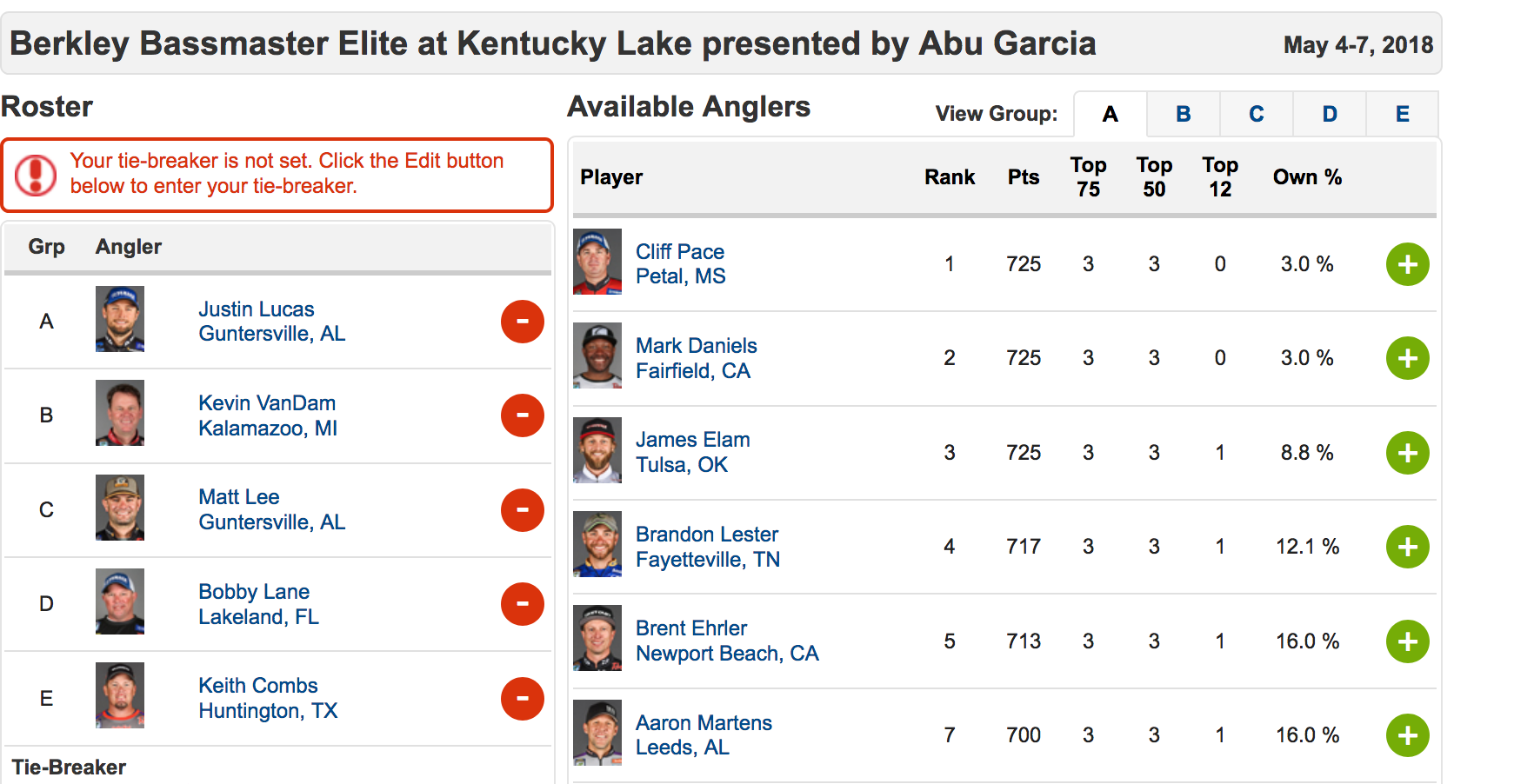The height and width of the screenshot is (784, 1534).
Task: Open Brent Ehrler's profile link
Action: point(691,628)
